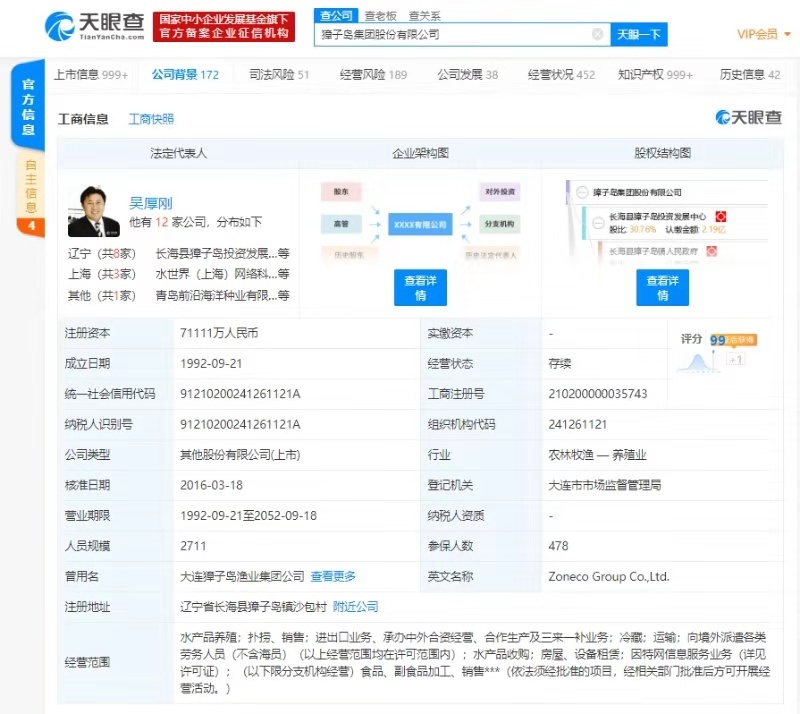Click the +1 score badge icon
800x714 pixels.
point(735,359)
